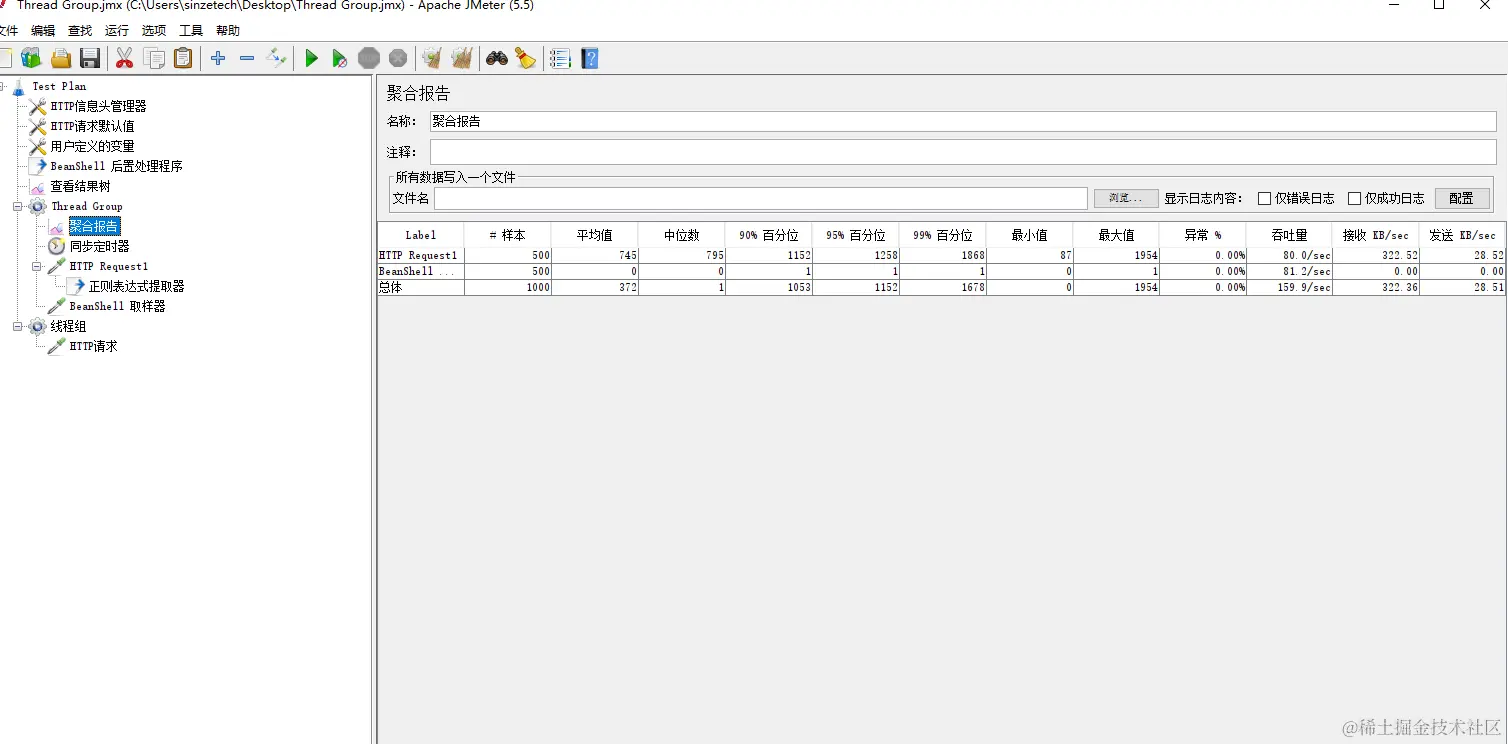Open the 运行 menu

pyautogui.click(x=117, y=31)
